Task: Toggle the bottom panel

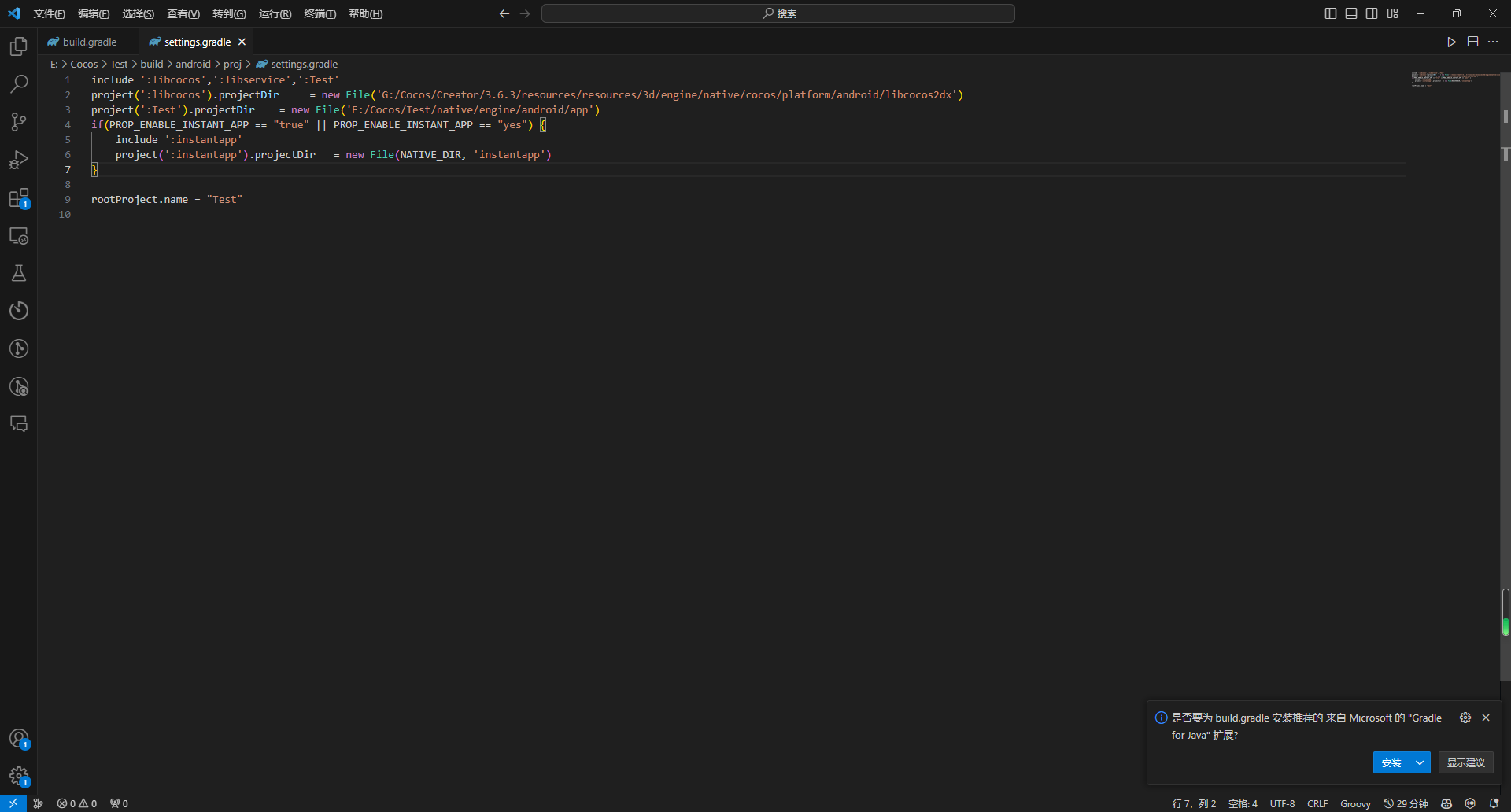Action: [x=1351, y=13]
